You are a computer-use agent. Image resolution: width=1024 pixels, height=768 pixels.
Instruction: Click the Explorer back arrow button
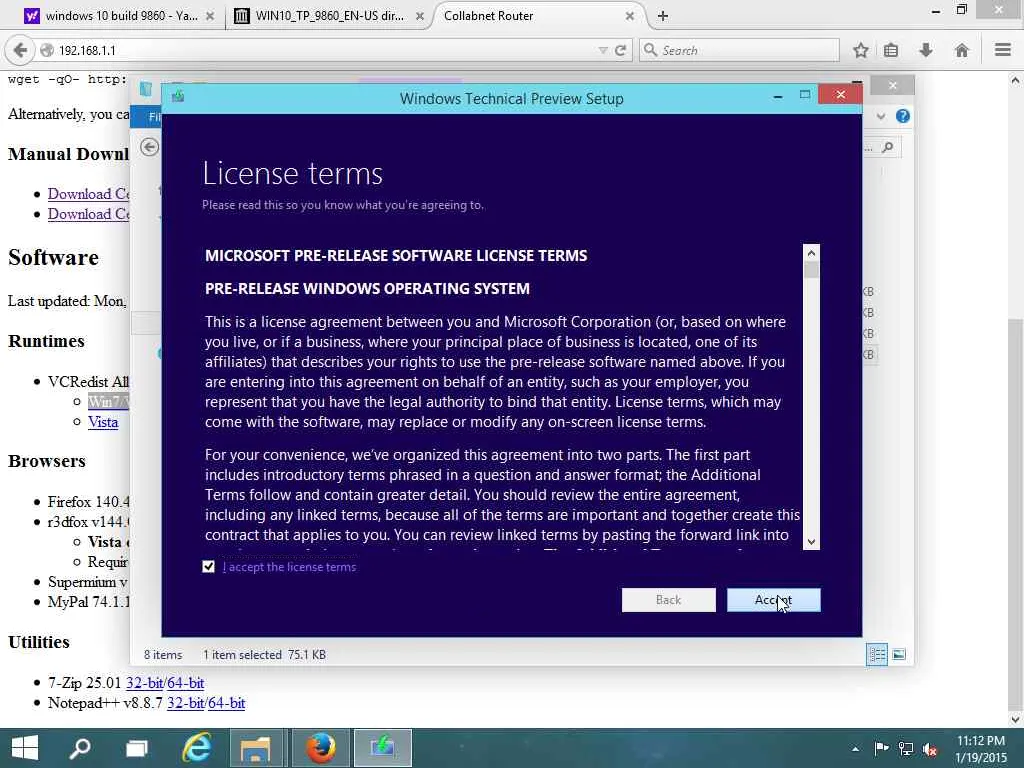150,147
